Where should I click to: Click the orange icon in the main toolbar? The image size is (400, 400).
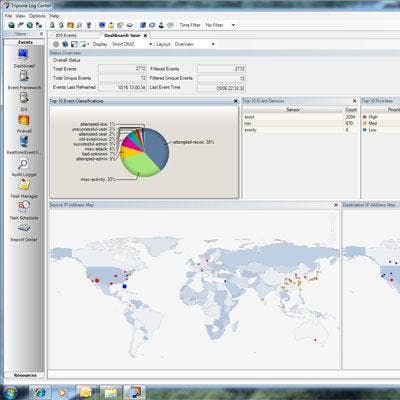click(x=70, y=25)
